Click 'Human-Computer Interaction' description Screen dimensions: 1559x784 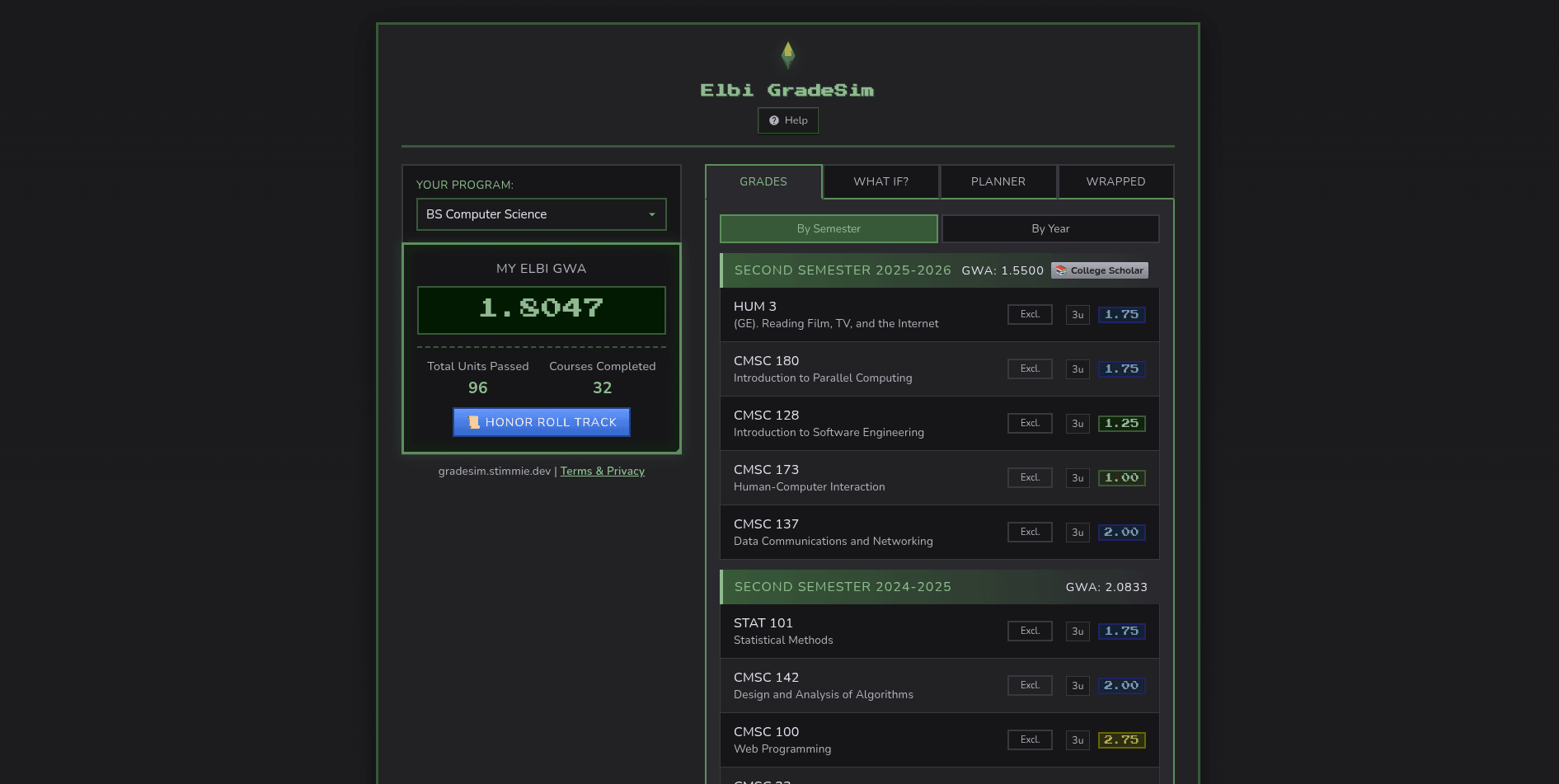tap(810, 487)
